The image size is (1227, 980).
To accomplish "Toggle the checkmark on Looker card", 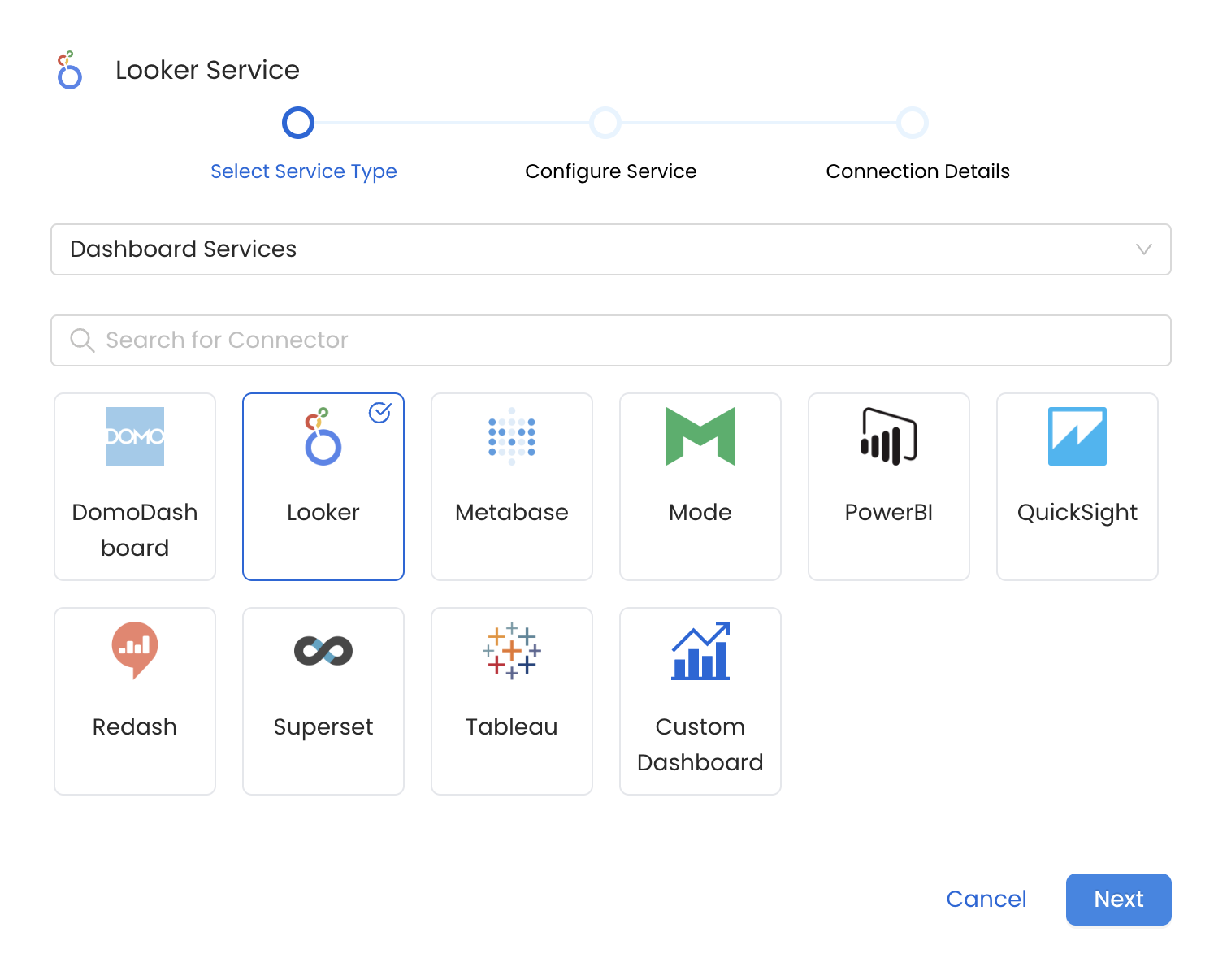I will [x=380, y=413].
